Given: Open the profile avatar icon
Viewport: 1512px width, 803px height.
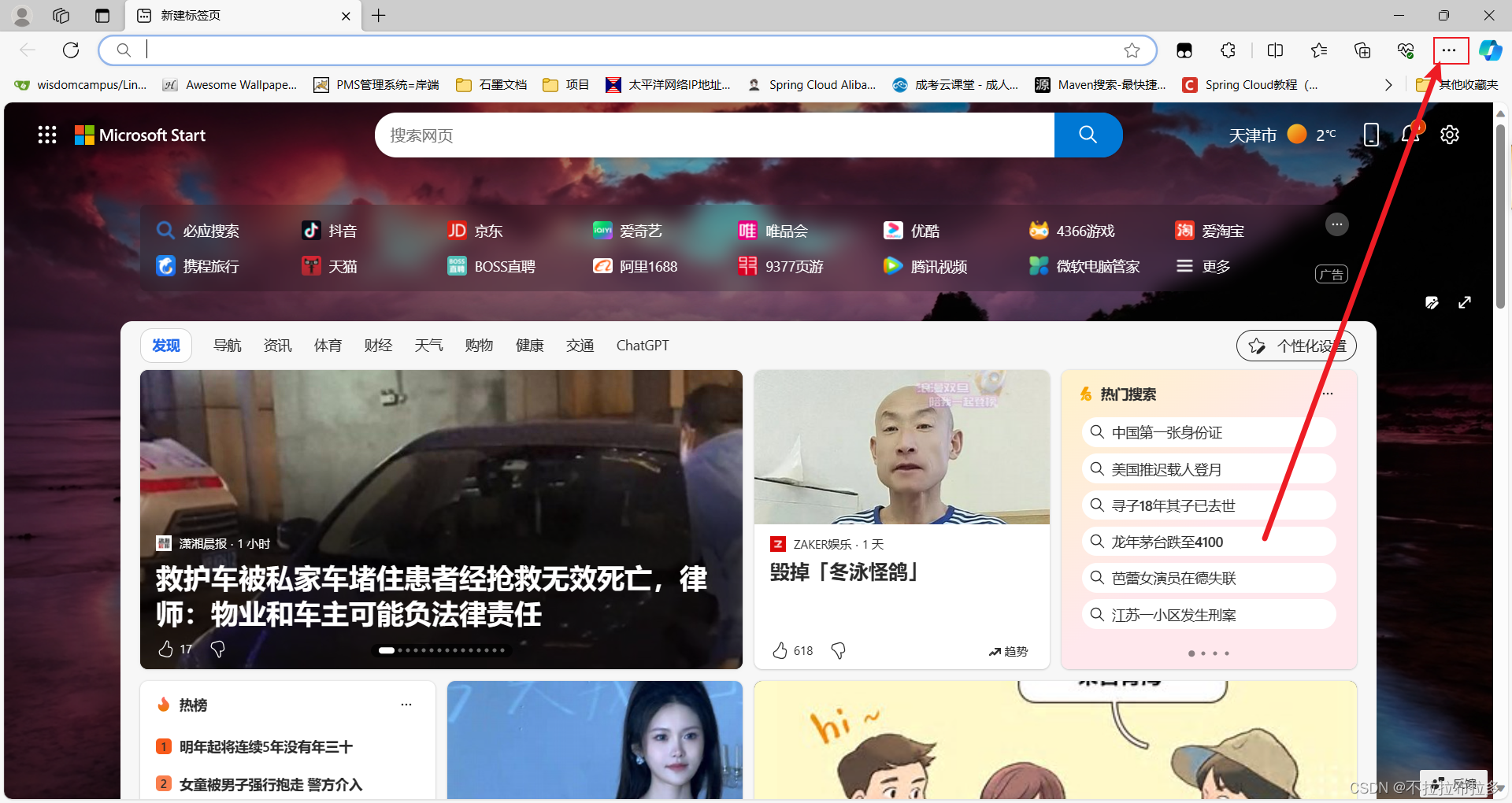Looking at the screenshot, I should click(x=22, y=16).
